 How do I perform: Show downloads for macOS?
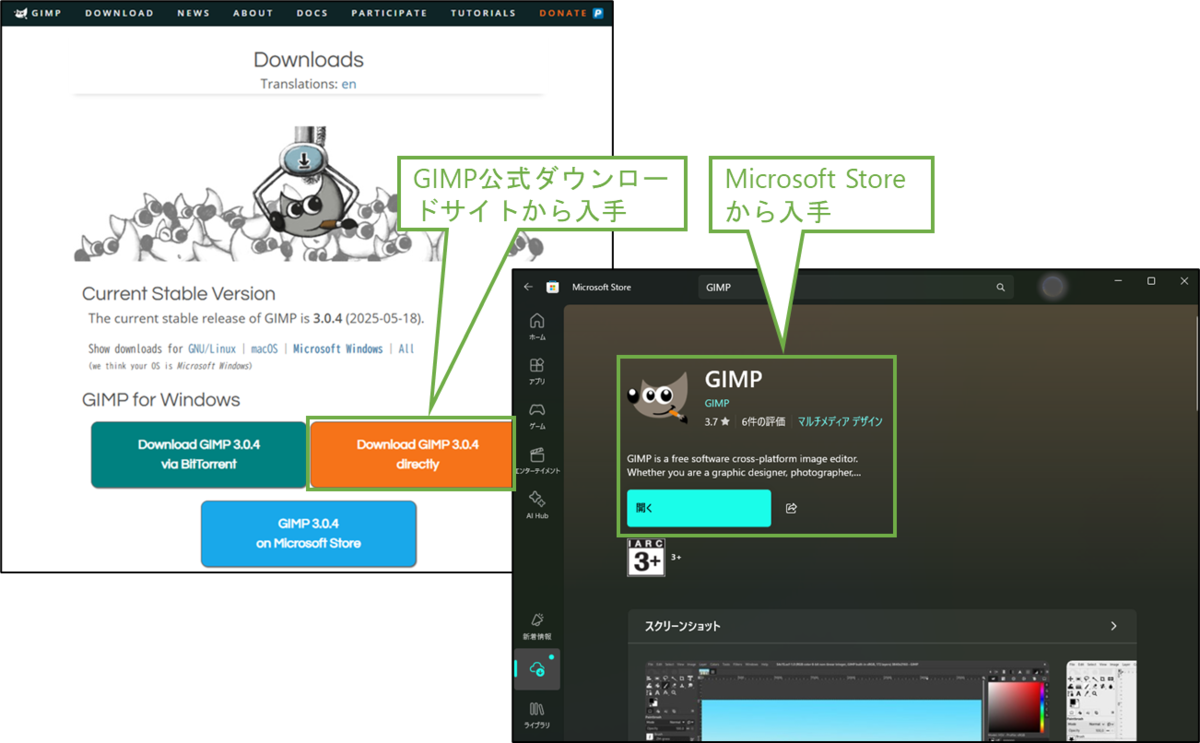pyautogui.click(x=264, y=349)
